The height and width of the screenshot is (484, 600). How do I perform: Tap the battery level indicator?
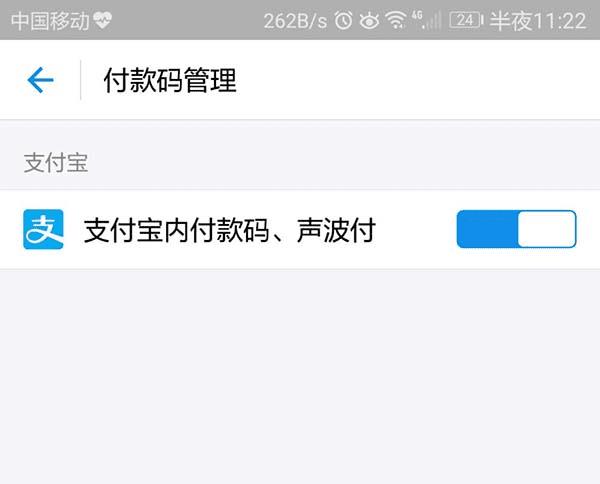point(466,20)
